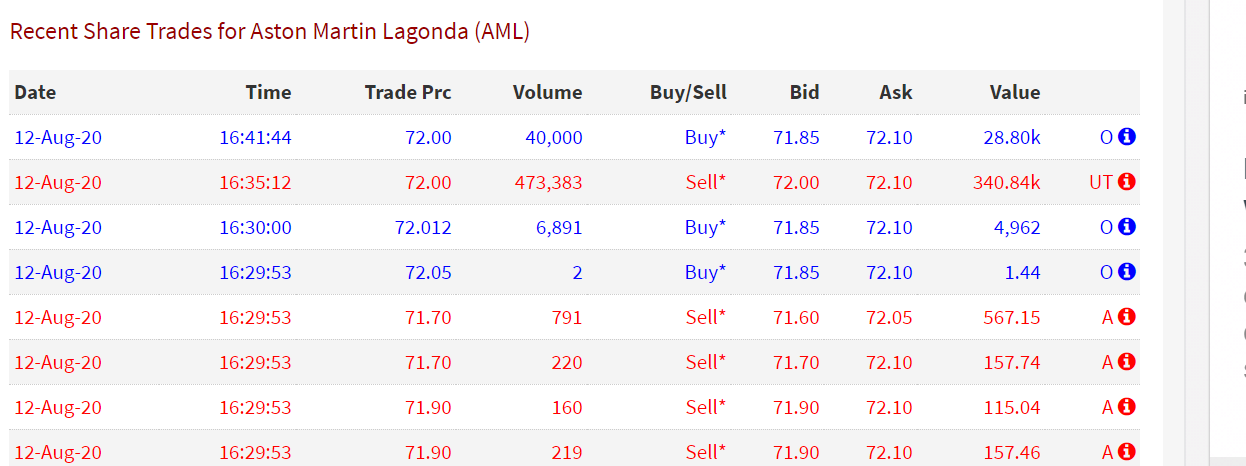Select the 340.84k value cell
The height and width of the screenshot is (466, 1246).
click(x=1006, y=182)
